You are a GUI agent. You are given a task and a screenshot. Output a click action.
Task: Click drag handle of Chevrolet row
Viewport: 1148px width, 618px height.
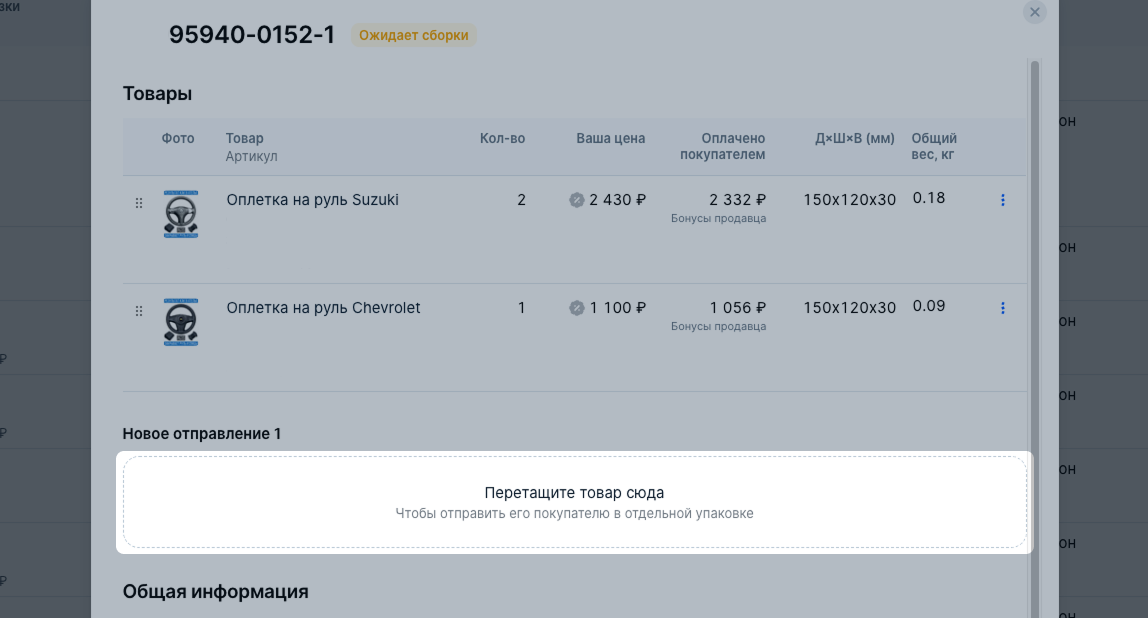[x=139, y=311]
